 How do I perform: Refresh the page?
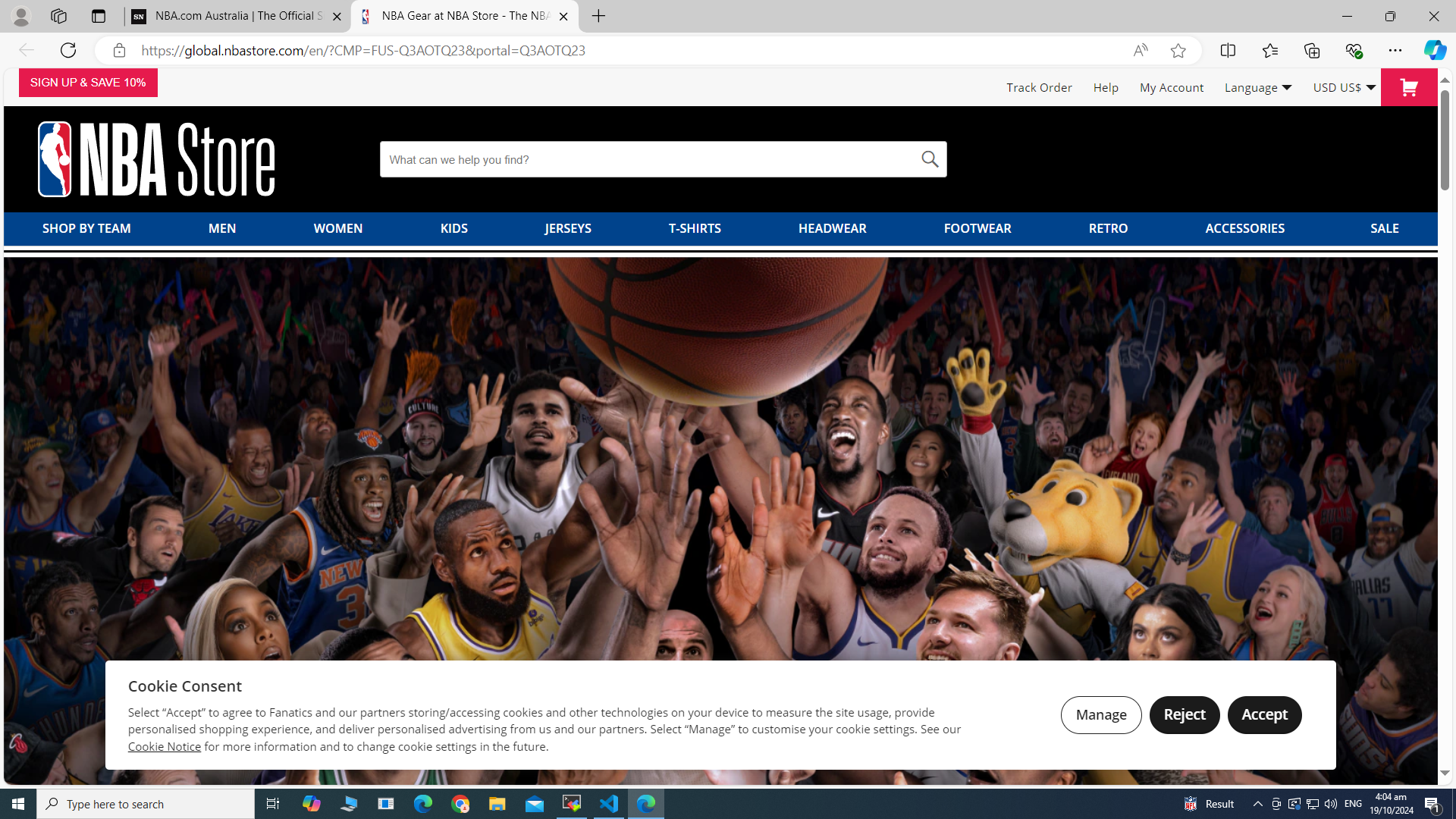click(68, 51)
